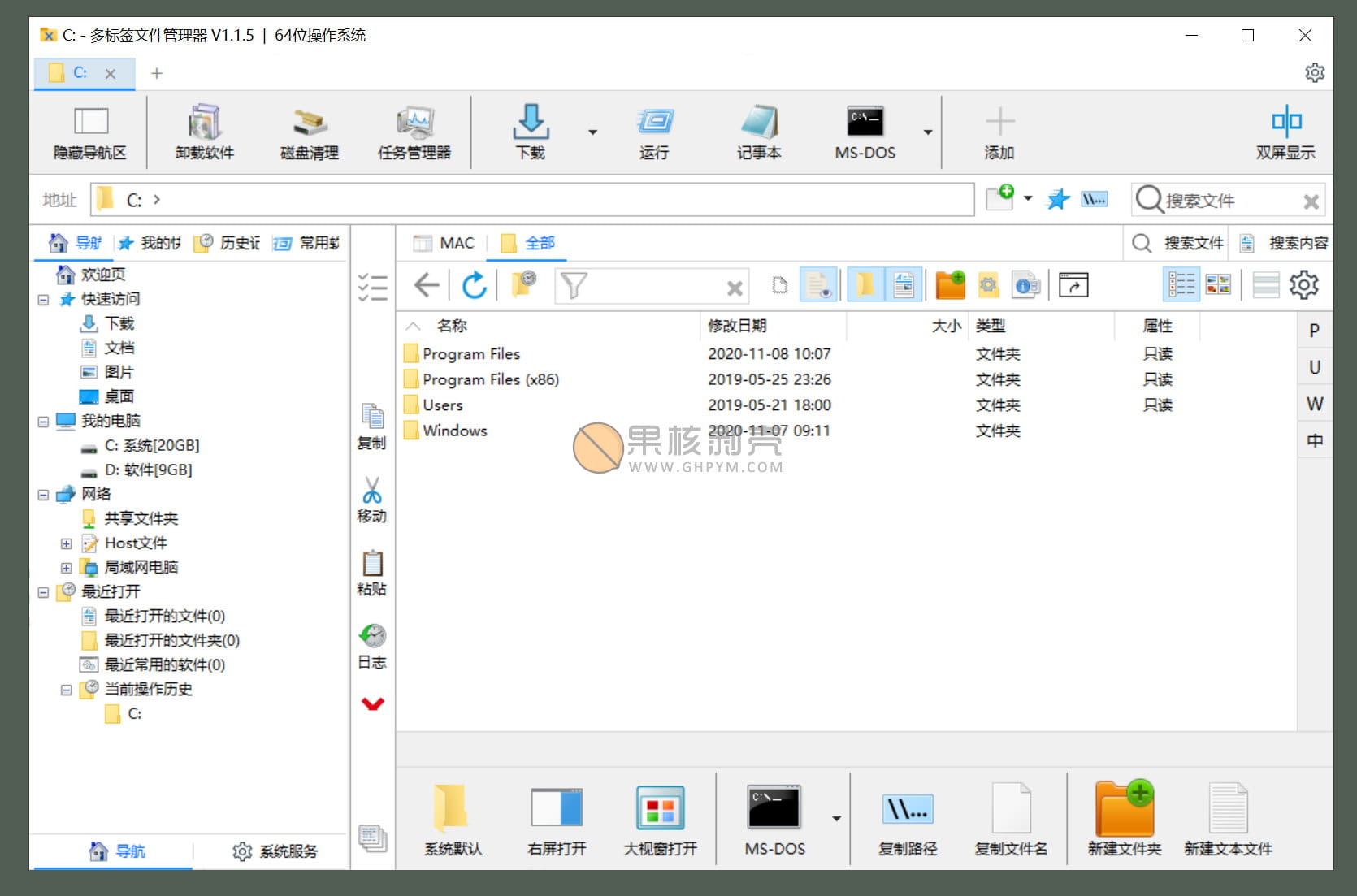This screenshot has width=1357, height=896.
Task: Open the 卸载软件 uninstall tool
Action: point(204,131)
